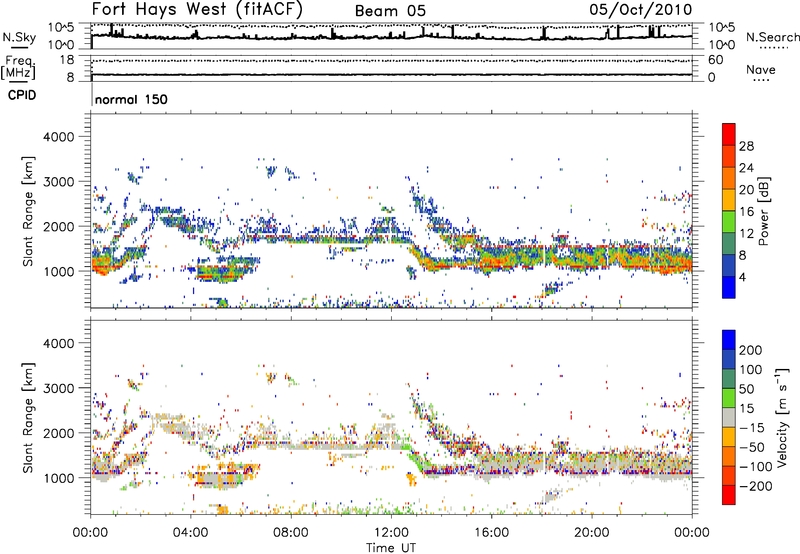
Task: Click the '3000' tick of velocity panel
Action: [58, 388]
